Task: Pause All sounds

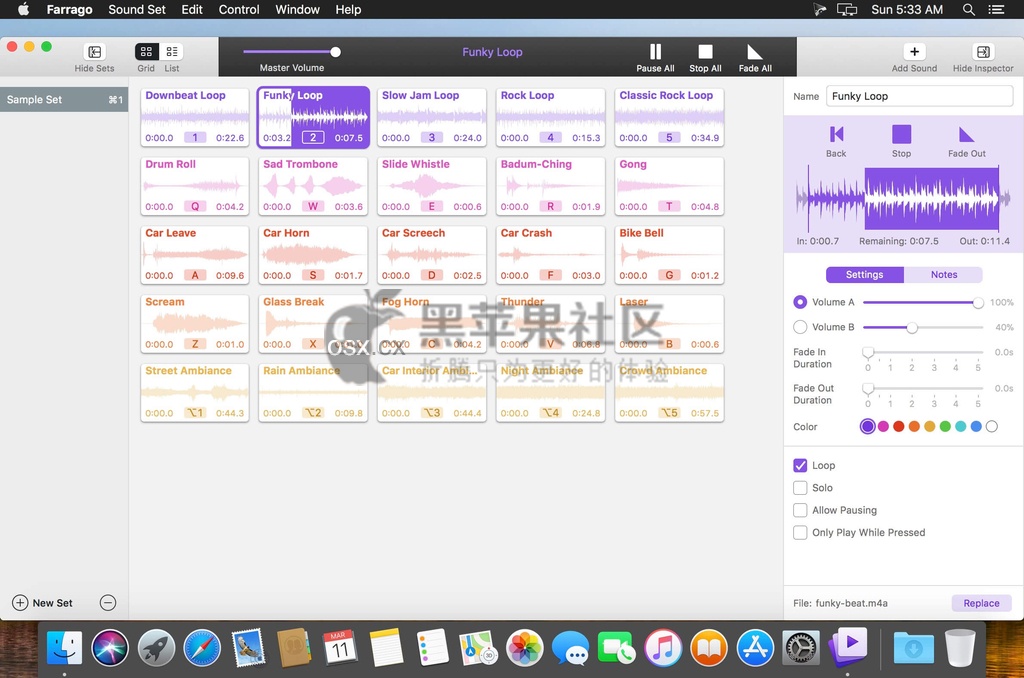Action: click(x=655, y=52)
